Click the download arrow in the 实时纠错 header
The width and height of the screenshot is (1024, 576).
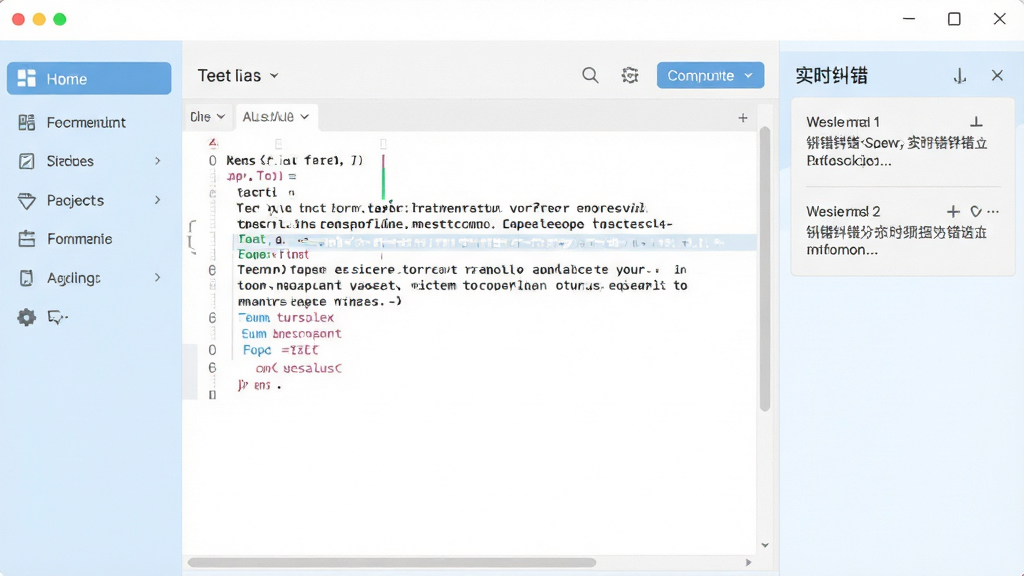tap(959, 76)
